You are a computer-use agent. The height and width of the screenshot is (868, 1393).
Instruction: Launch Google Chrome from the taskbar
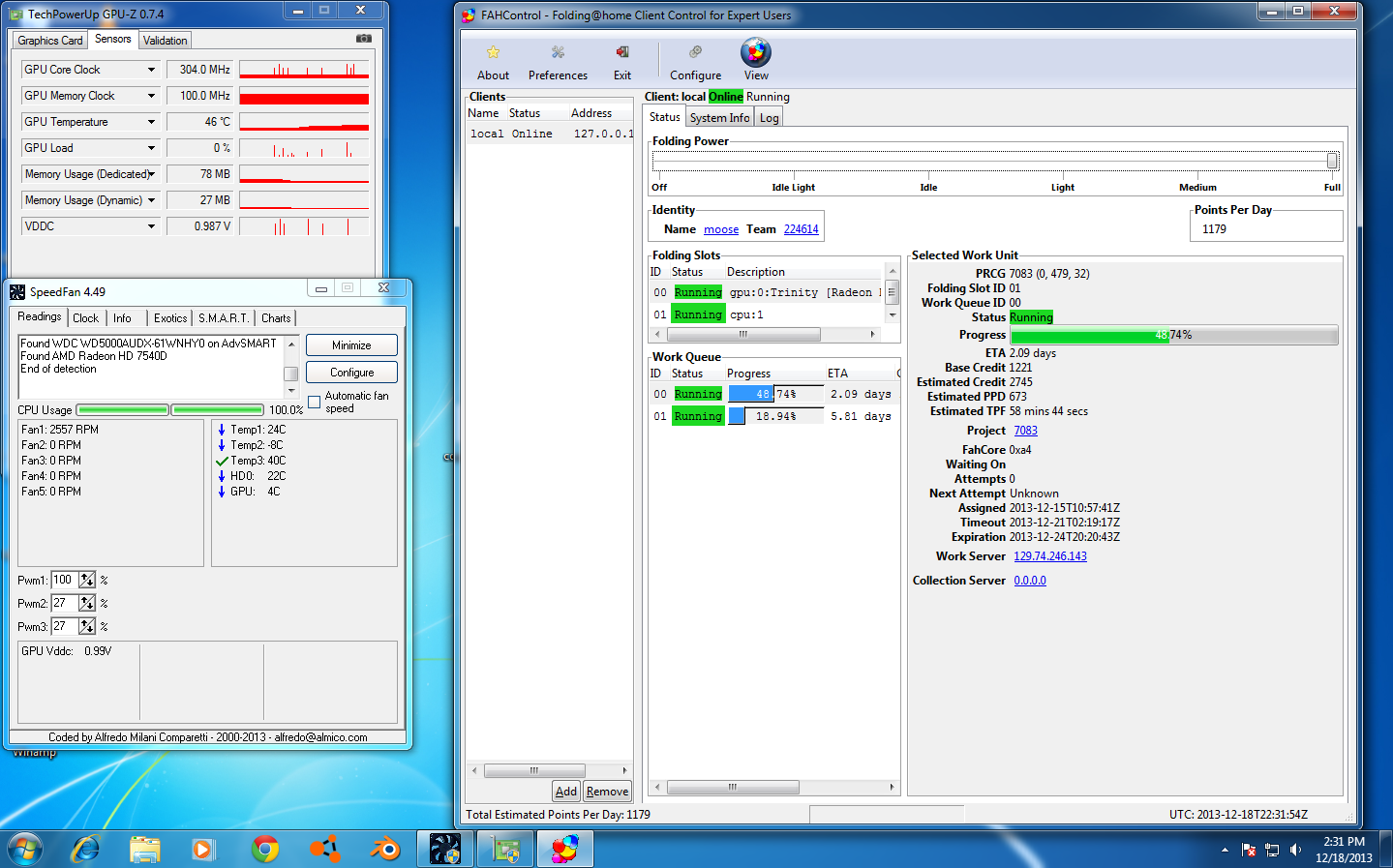(264, 850)
